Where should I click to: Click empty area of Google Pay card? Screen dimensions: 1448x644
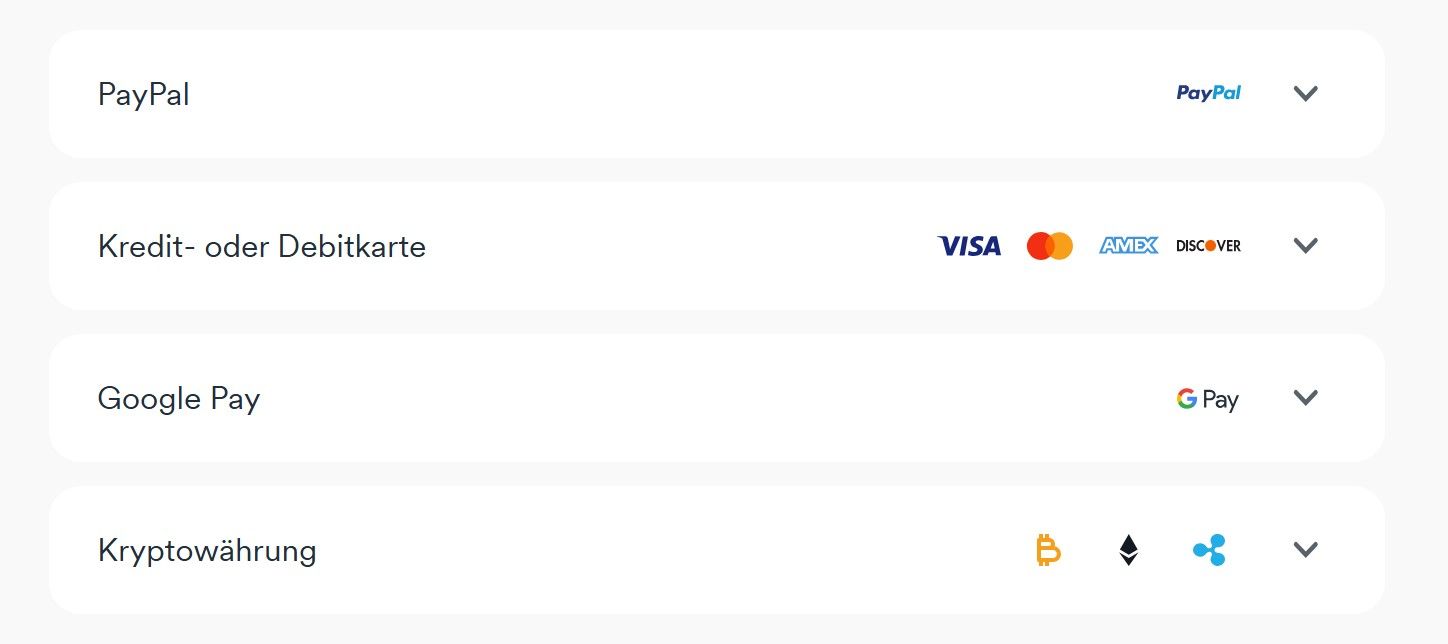click(700, 398)
